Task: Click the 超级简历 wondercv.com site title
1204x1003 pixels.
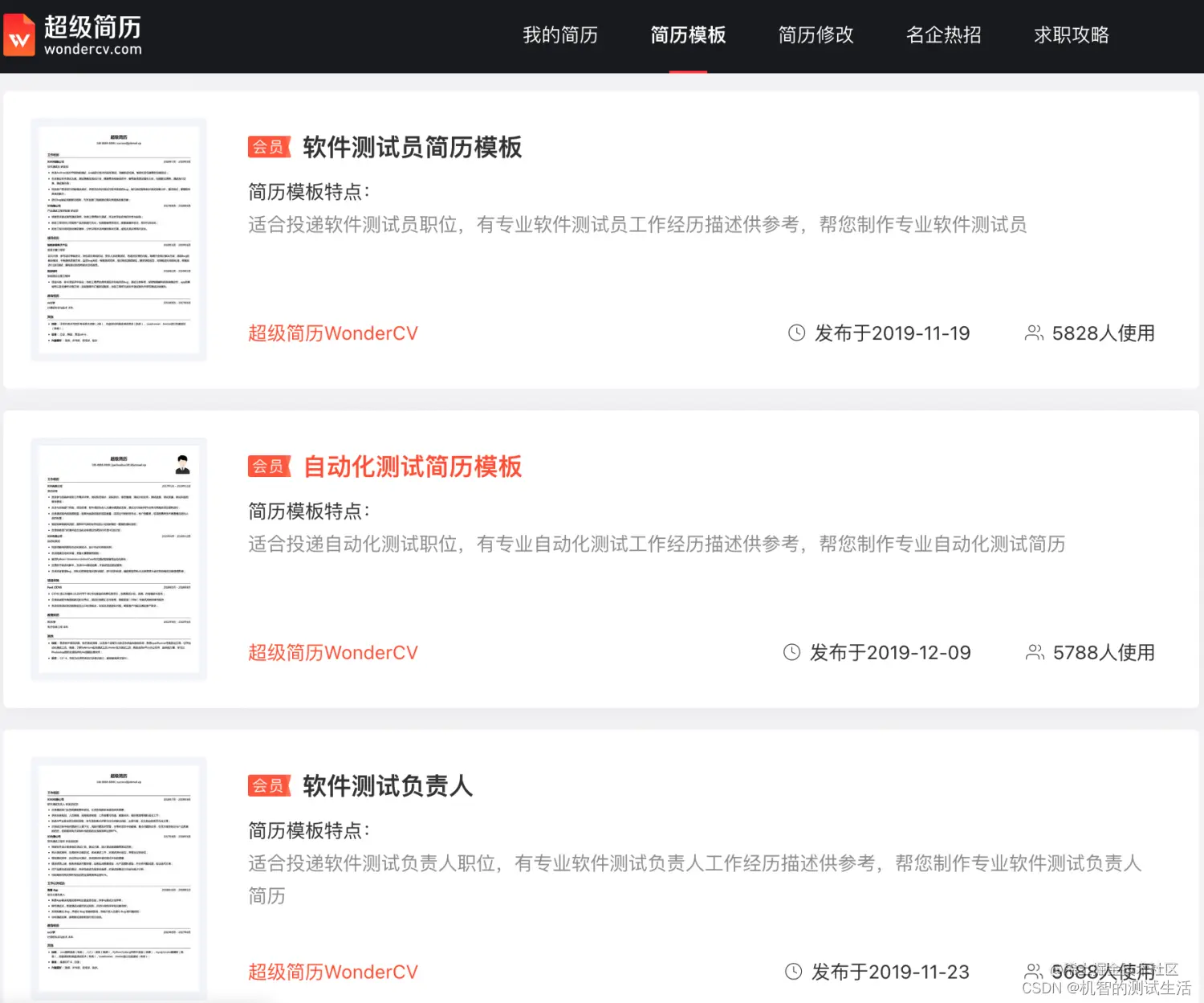Action: tap(92, 35)
